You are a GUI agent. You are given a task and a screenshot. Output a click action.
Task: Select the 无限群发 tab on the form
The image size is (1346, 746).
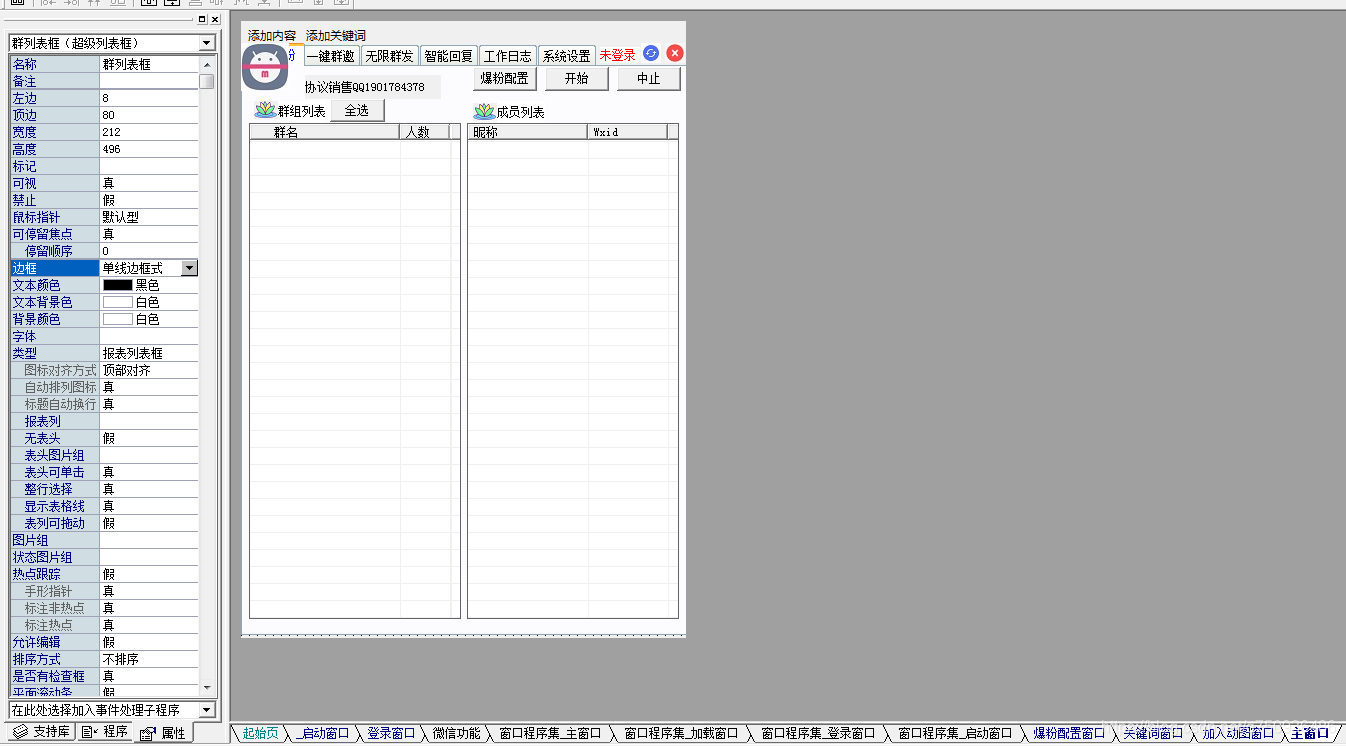(389, 56)
